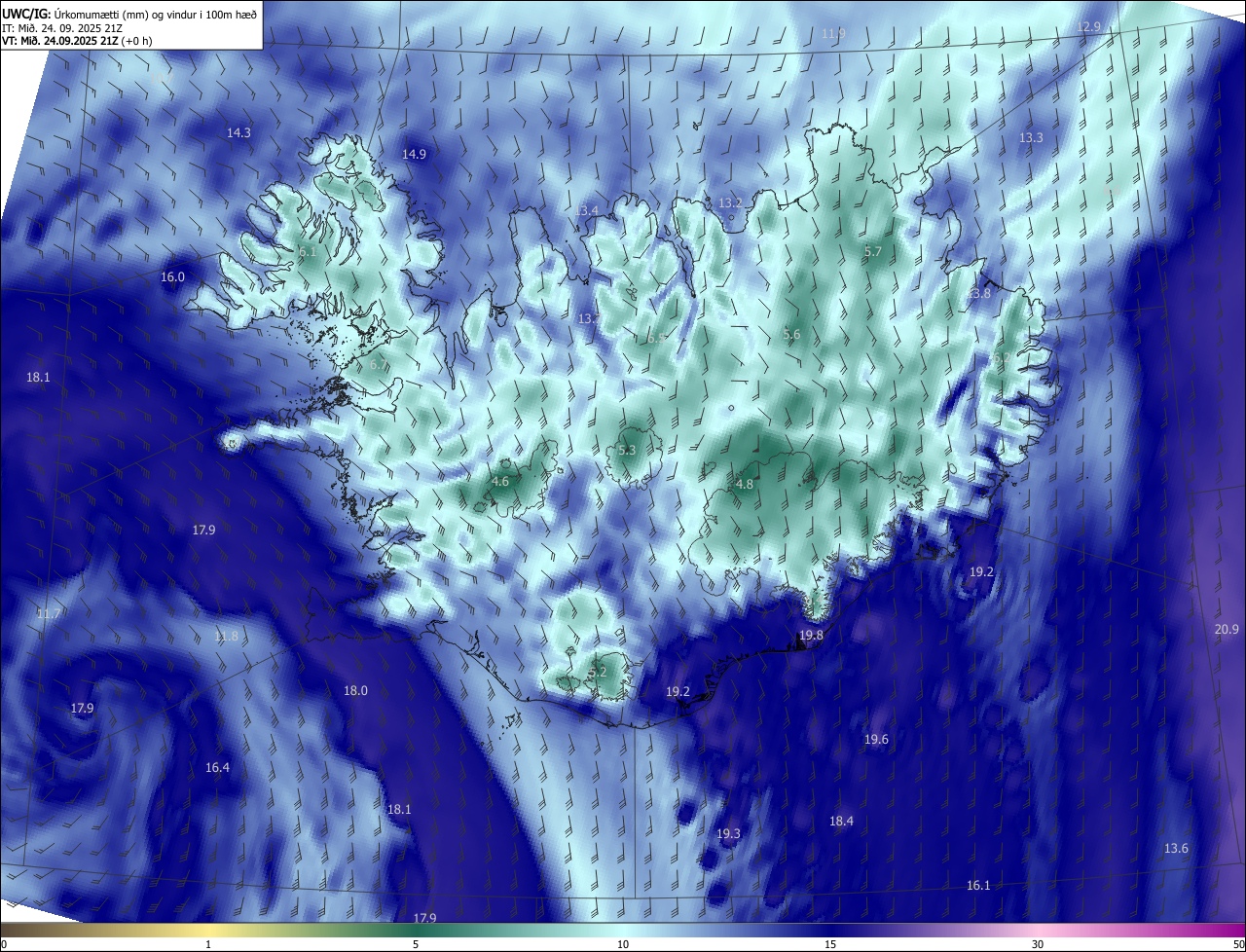Click the 5.6 value label
Screen dimensions: 1246x952
pos(791,335)
